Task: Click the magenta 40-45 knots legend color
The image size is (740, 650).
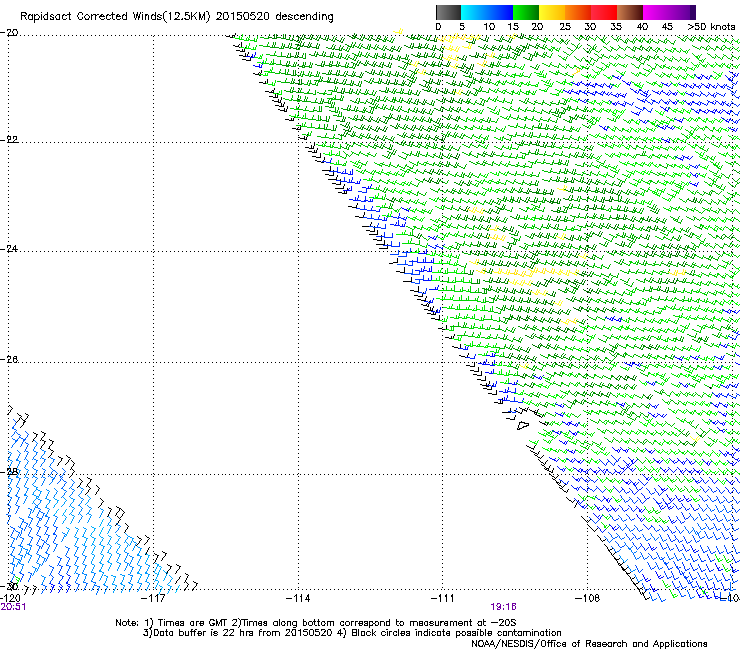Action: pyautogui.click(x=656, y=12)
